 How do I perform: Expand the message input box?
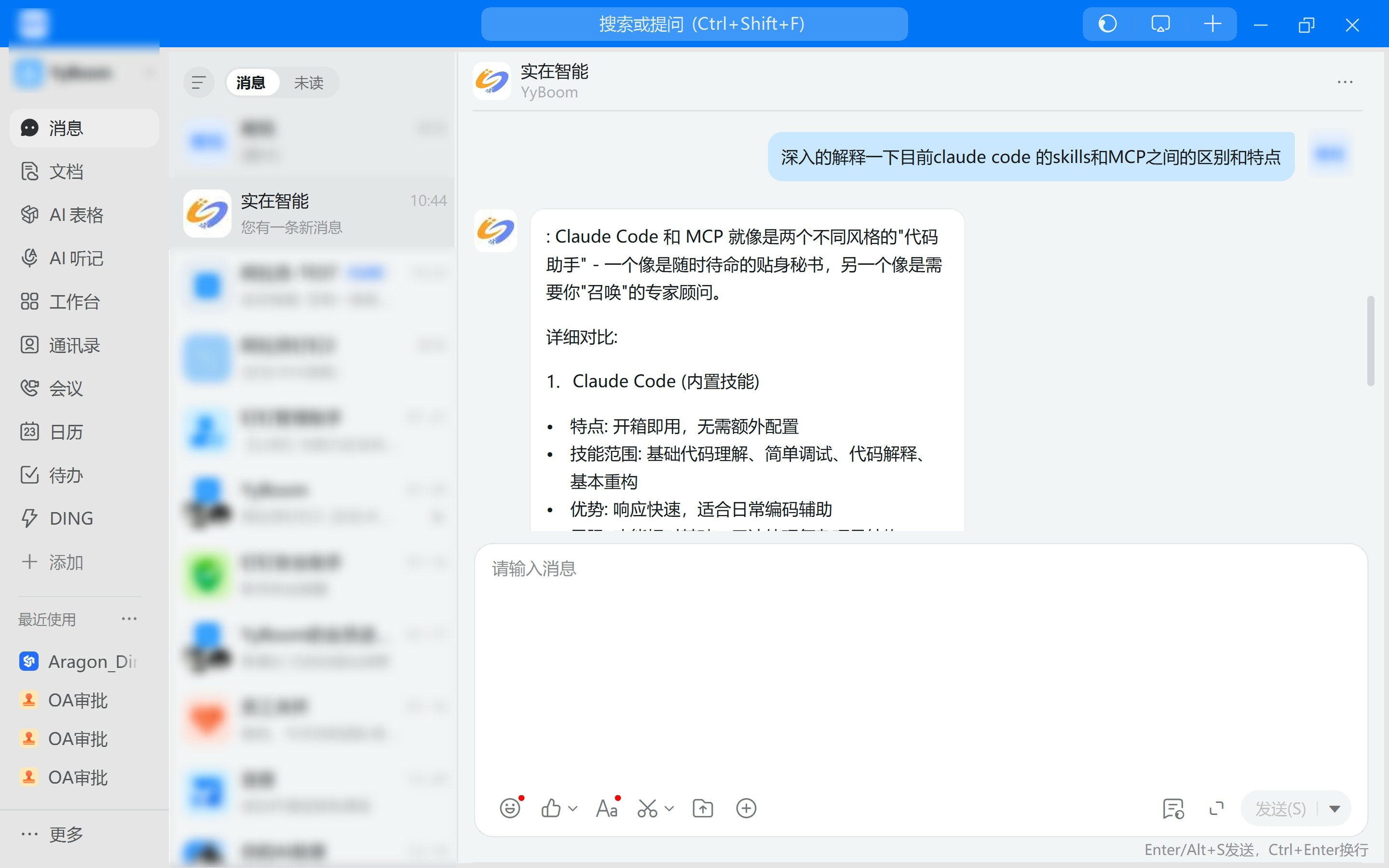tap(1216, 808)
